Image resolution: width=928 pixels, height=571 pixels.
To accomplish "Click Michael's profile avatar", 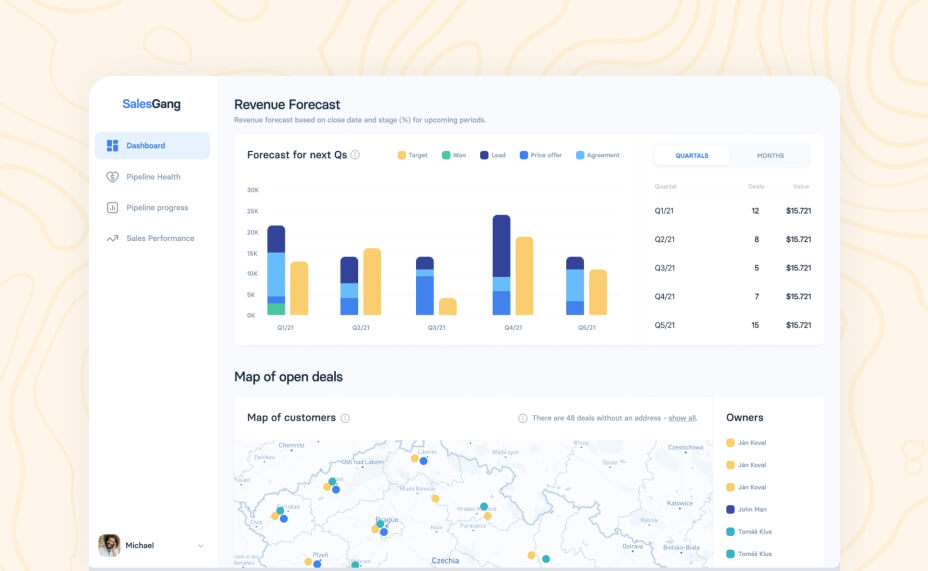I will tap(109, 545).
